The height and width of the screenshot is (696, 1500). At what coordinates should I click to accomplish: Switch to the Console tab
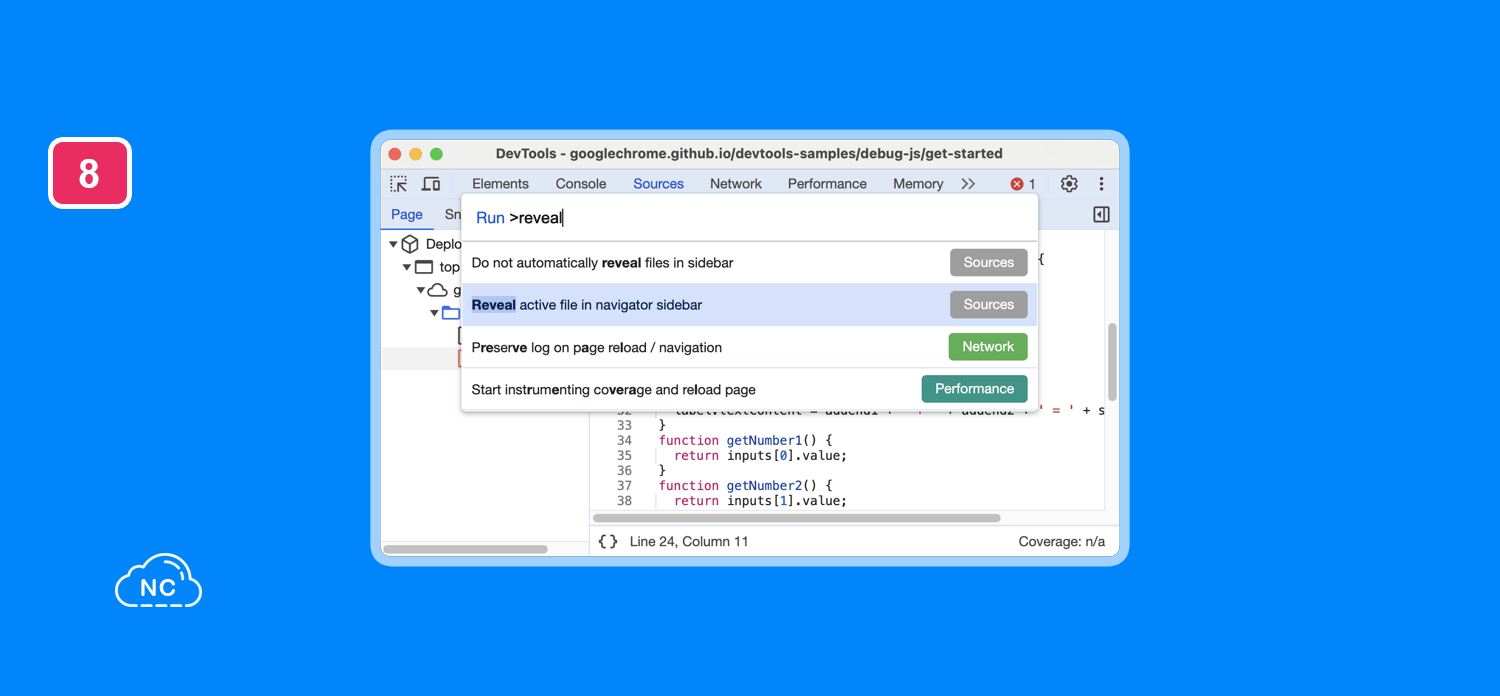click(581, 184)
